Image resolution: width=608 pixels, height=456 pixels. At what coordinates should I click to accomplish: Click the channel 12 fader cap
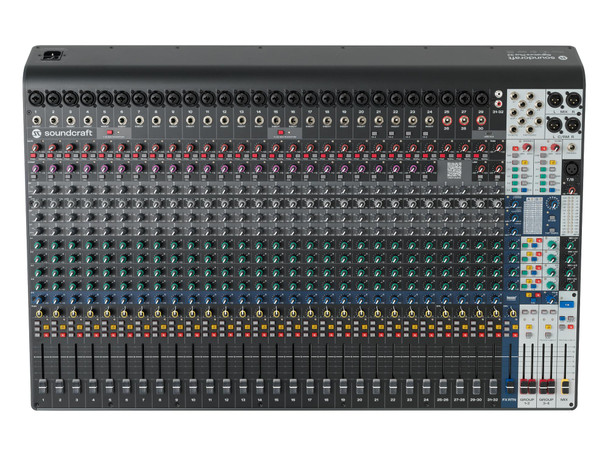[226, 386]
